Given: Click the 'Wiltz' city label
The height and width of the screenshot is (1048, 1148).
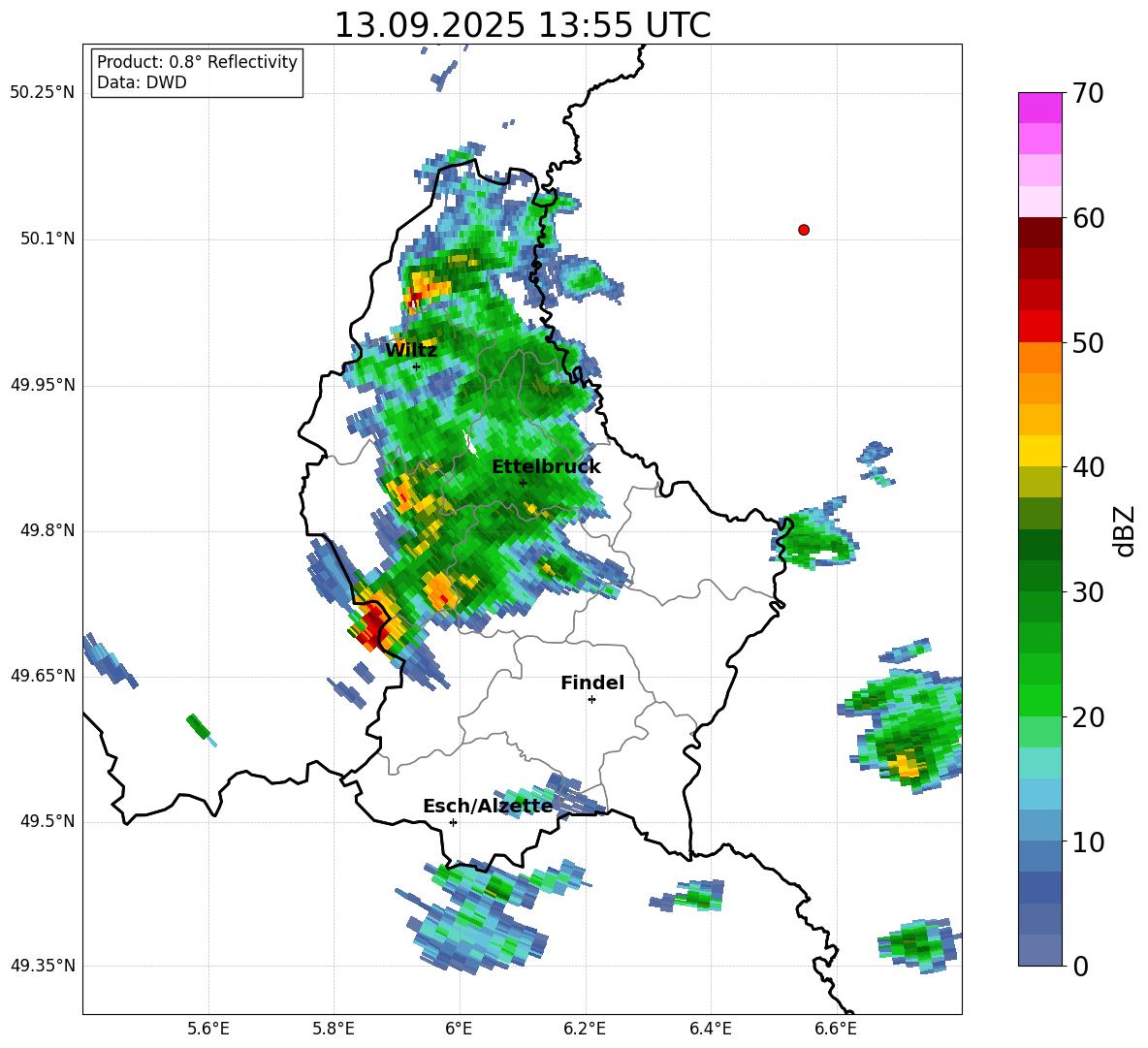Looking at the screenshot, I should pos(411,351).
